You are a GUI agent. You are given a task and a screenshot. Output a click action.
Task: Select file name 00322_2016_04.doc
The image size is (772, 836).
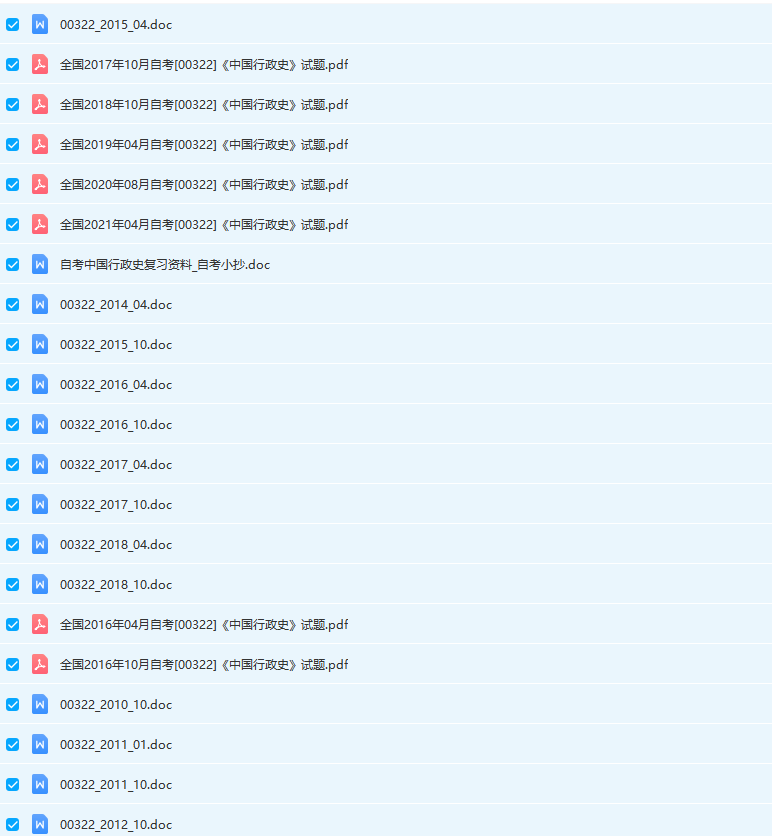point(116,384)
